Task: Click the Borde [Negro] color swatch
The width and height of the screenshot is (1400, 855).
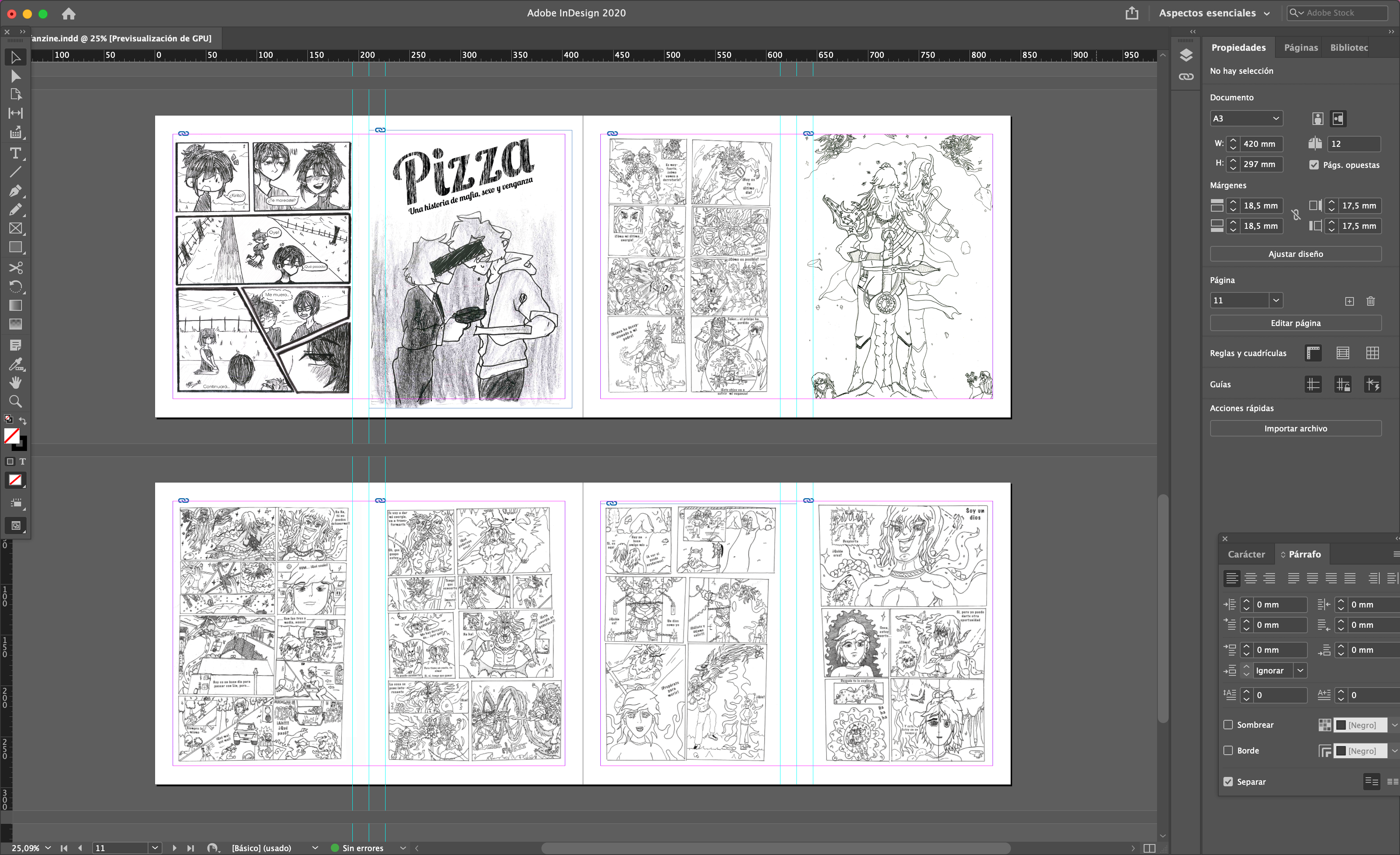Action: point(1341,750)
